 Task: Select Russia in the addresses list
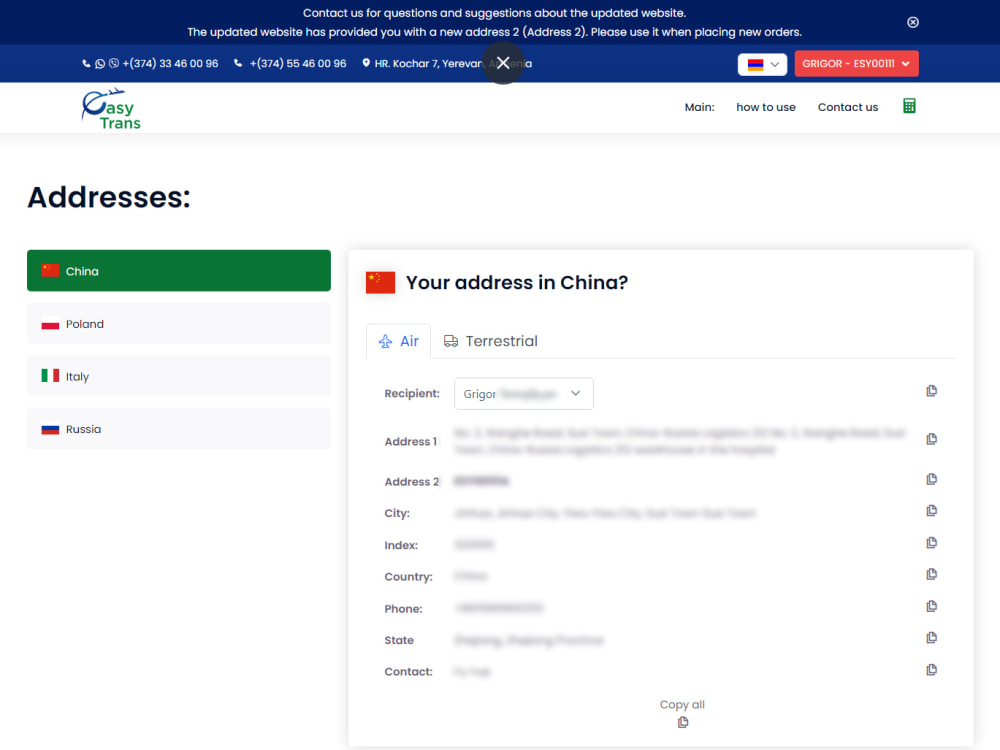[x=179, y=429]
